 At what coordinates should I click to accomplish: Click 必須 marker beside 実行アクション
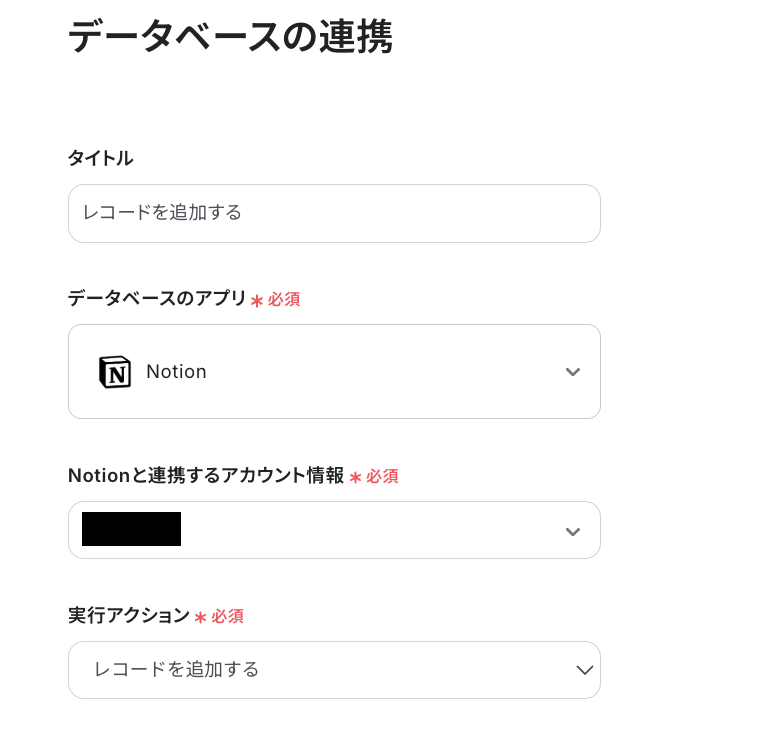coord(227,617)
